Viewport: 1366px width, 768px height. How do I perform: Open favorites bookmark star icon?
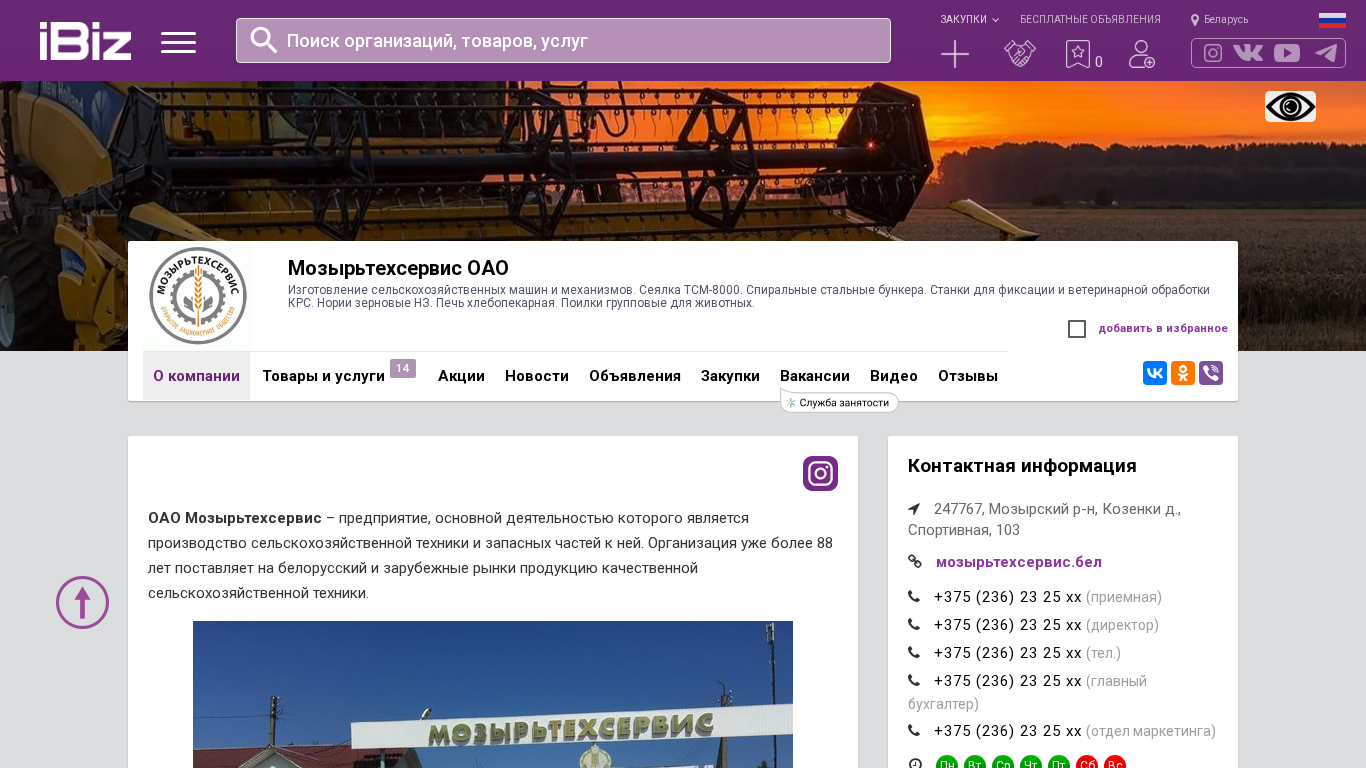1077,54
